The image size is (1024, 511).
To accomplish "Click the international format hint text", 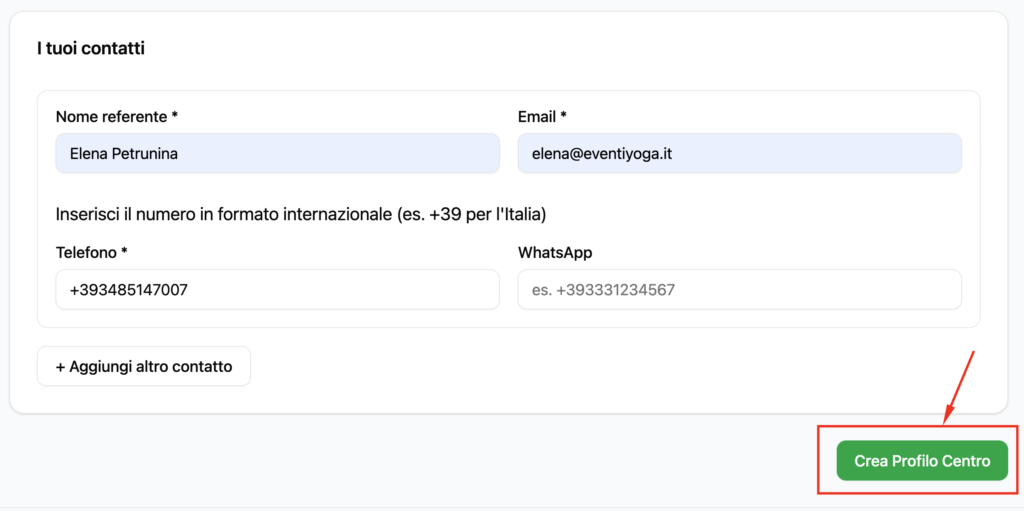I will point(301,214).
